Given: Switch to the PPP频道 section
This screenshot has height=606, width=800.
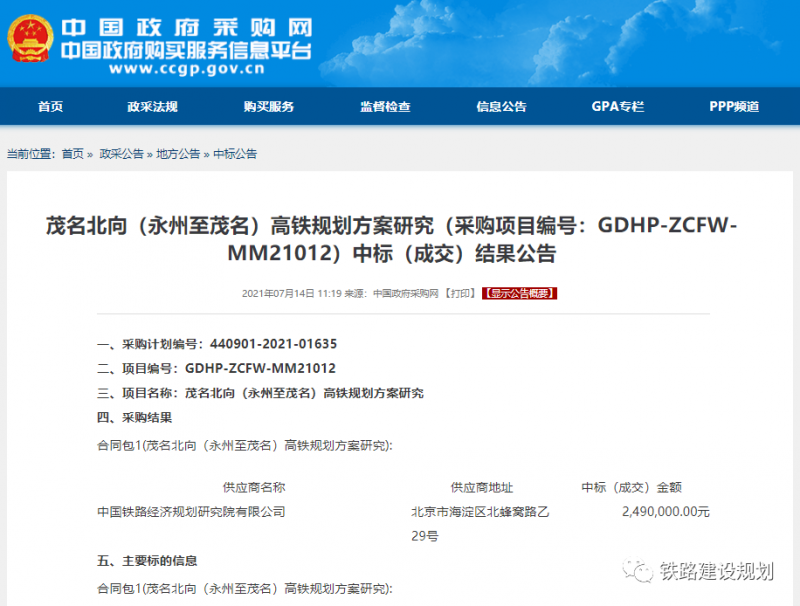Looking at the screenshot, I should pos(734,106).
